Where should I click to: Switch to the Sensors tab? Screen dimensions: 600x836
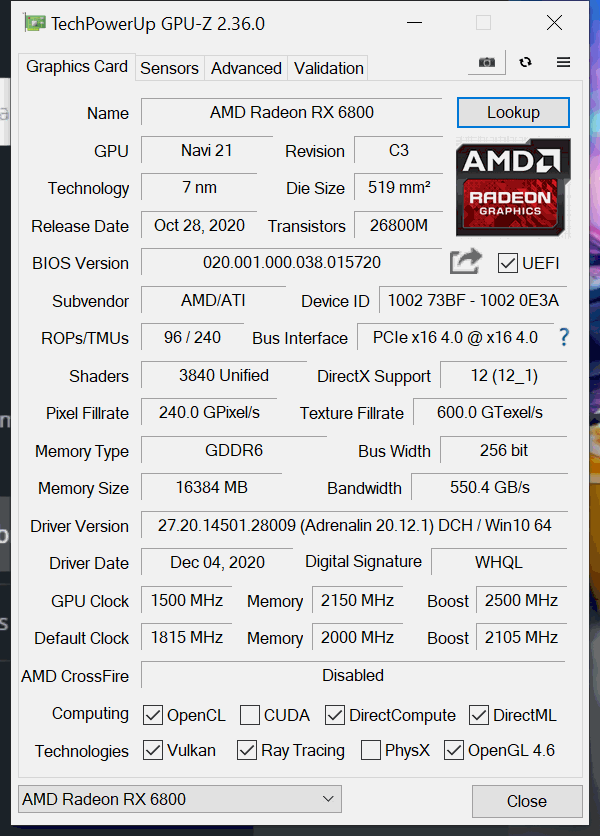(x=169, y=68)
